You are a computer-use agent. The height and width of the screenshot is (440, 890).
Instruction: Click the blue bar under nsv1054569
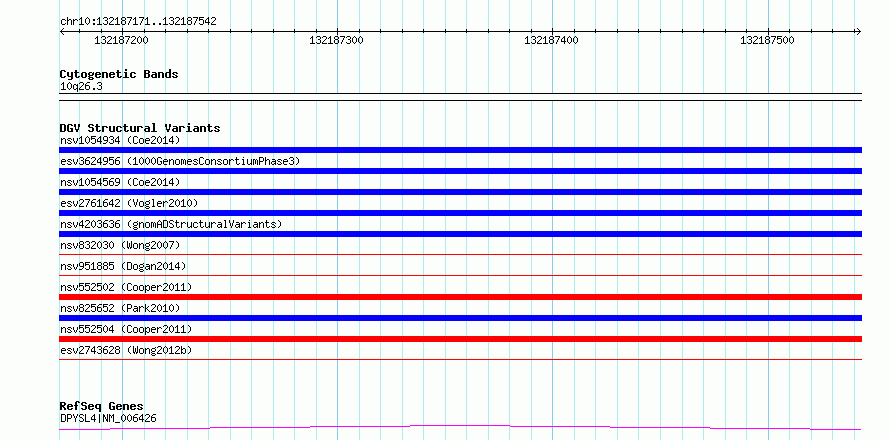460,192
